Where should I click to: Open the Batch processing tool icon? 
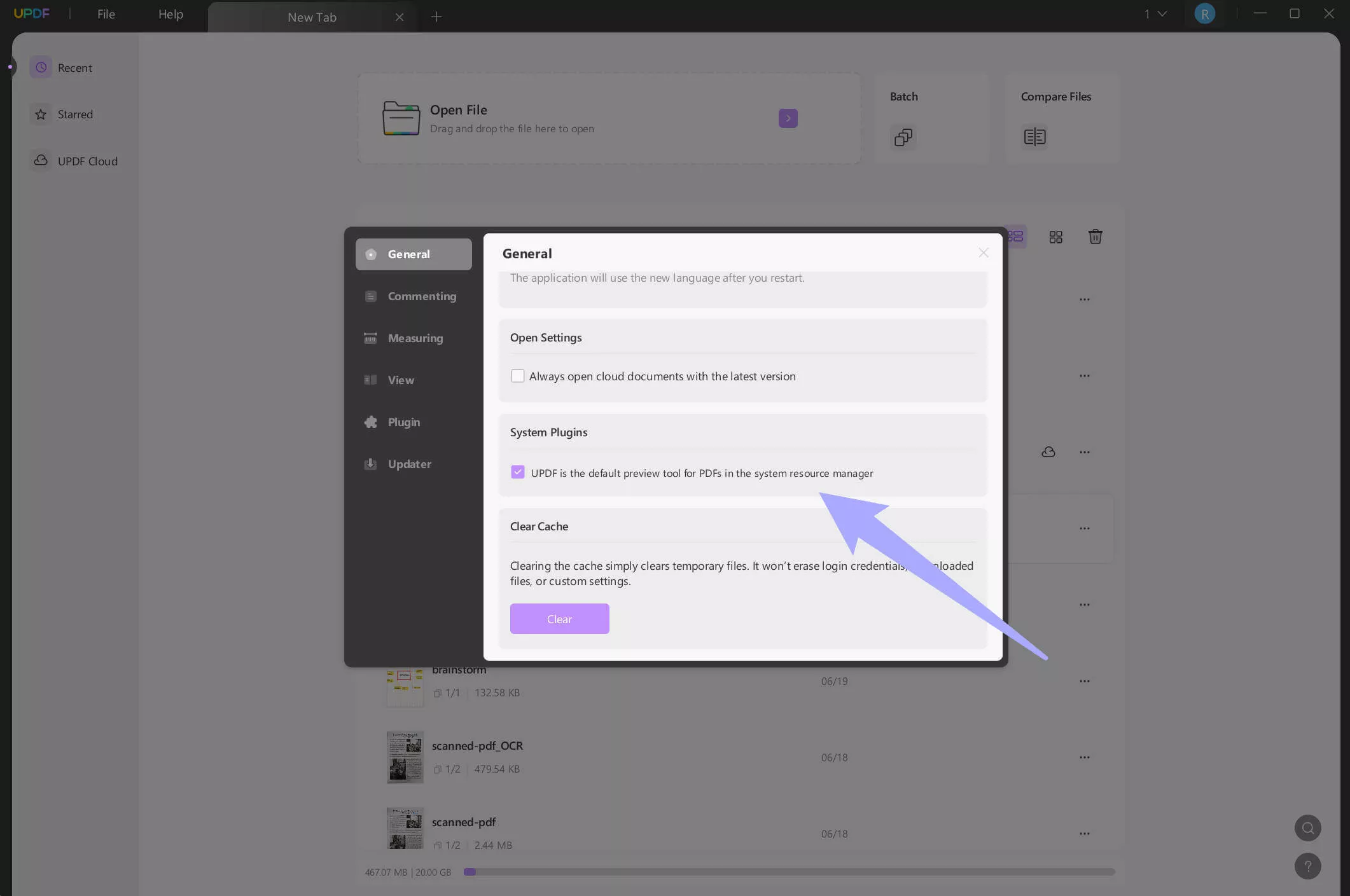click(903, 137)
